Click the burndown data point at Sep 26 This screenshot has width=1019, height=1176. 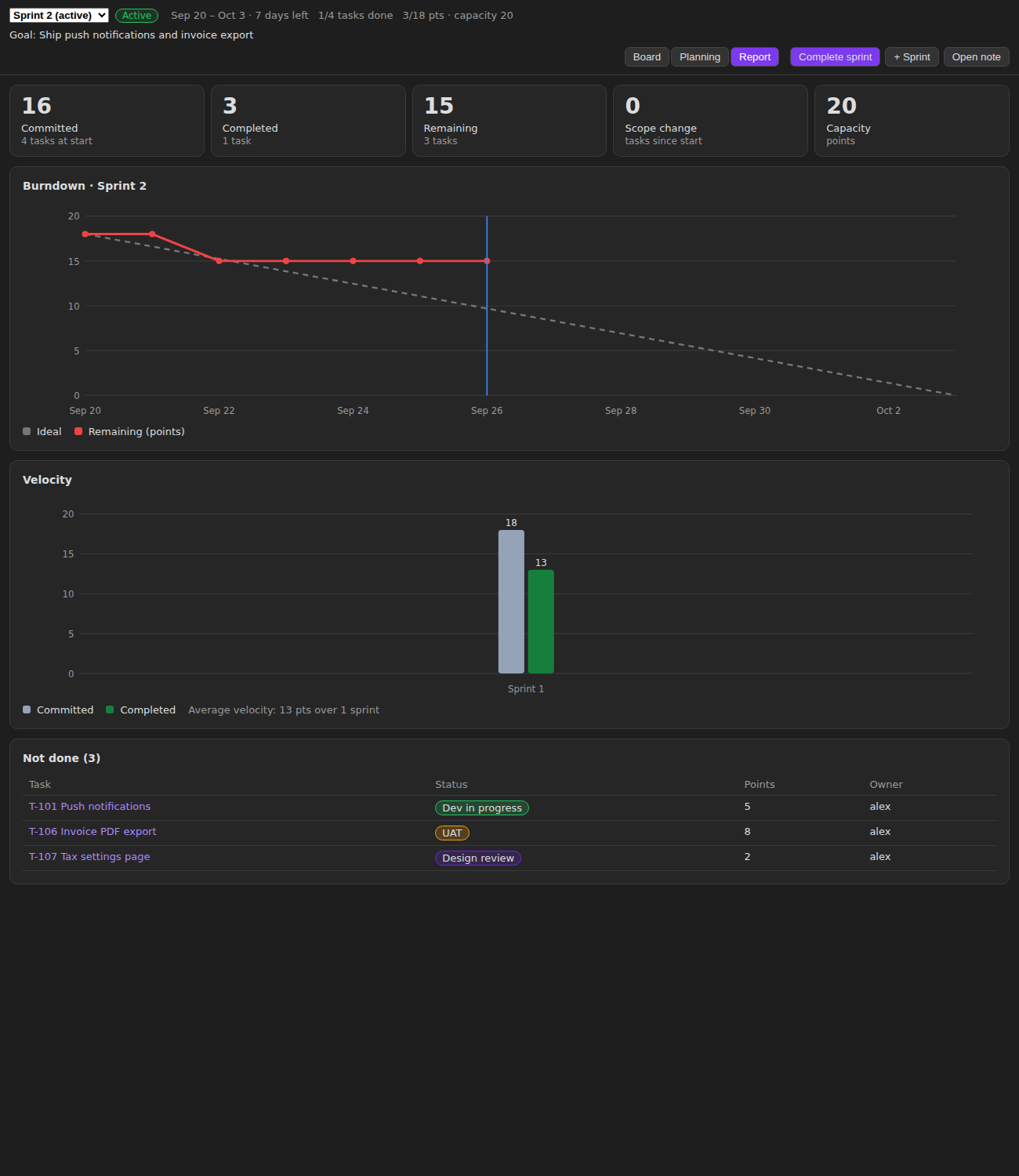coord(487,261)
